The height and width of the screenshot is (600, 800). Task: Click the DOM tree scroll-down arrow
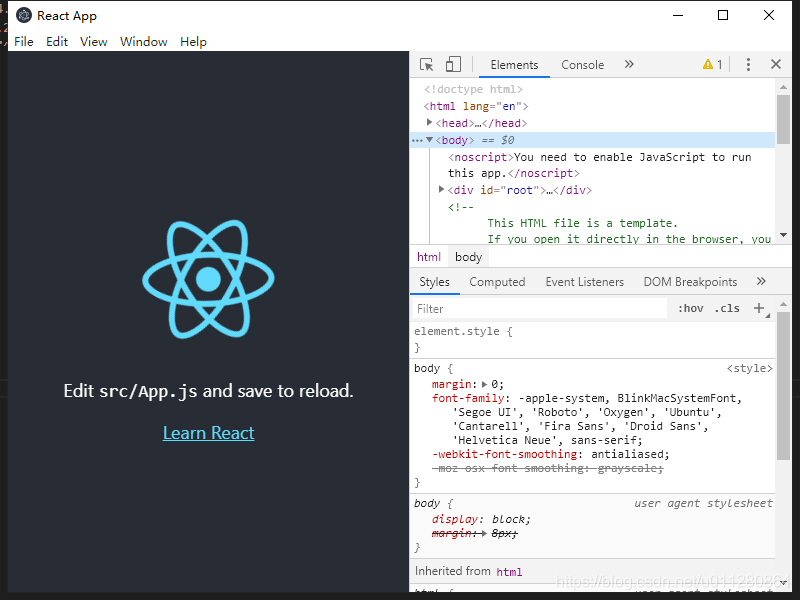coord(783,235)
